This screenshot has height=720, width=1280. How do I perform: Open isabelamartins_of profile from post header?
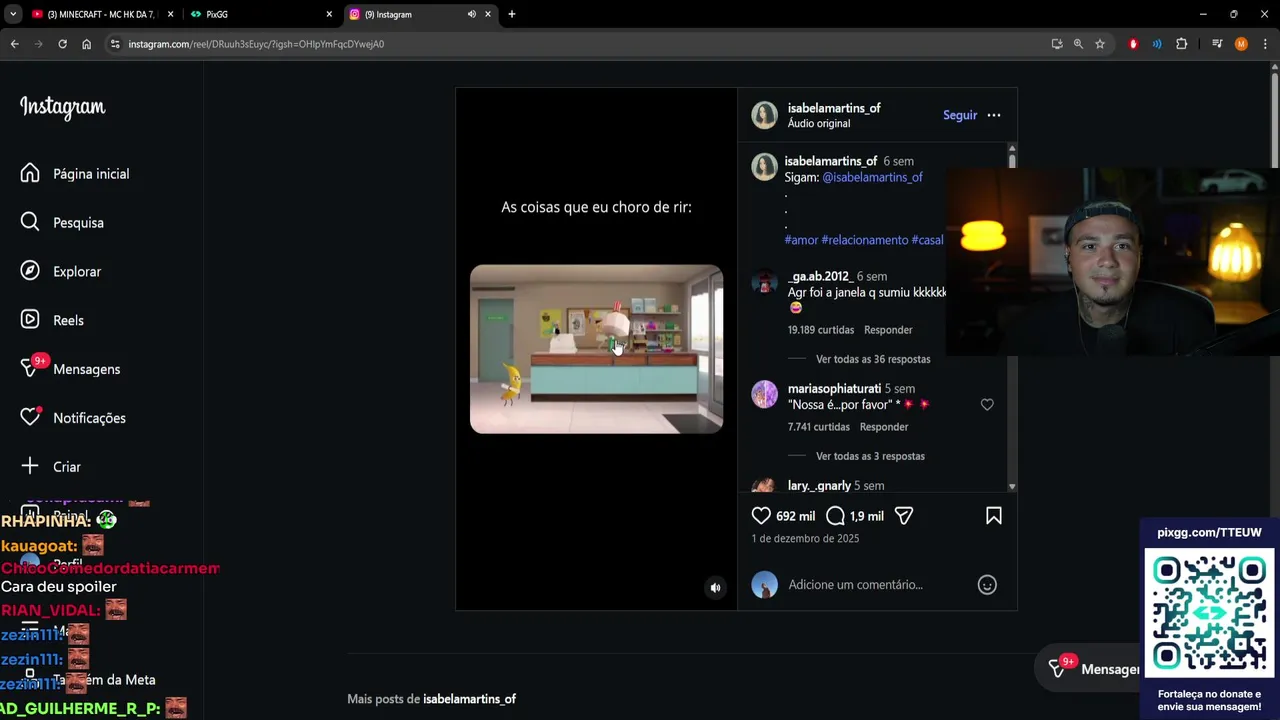tap(834, 108)
